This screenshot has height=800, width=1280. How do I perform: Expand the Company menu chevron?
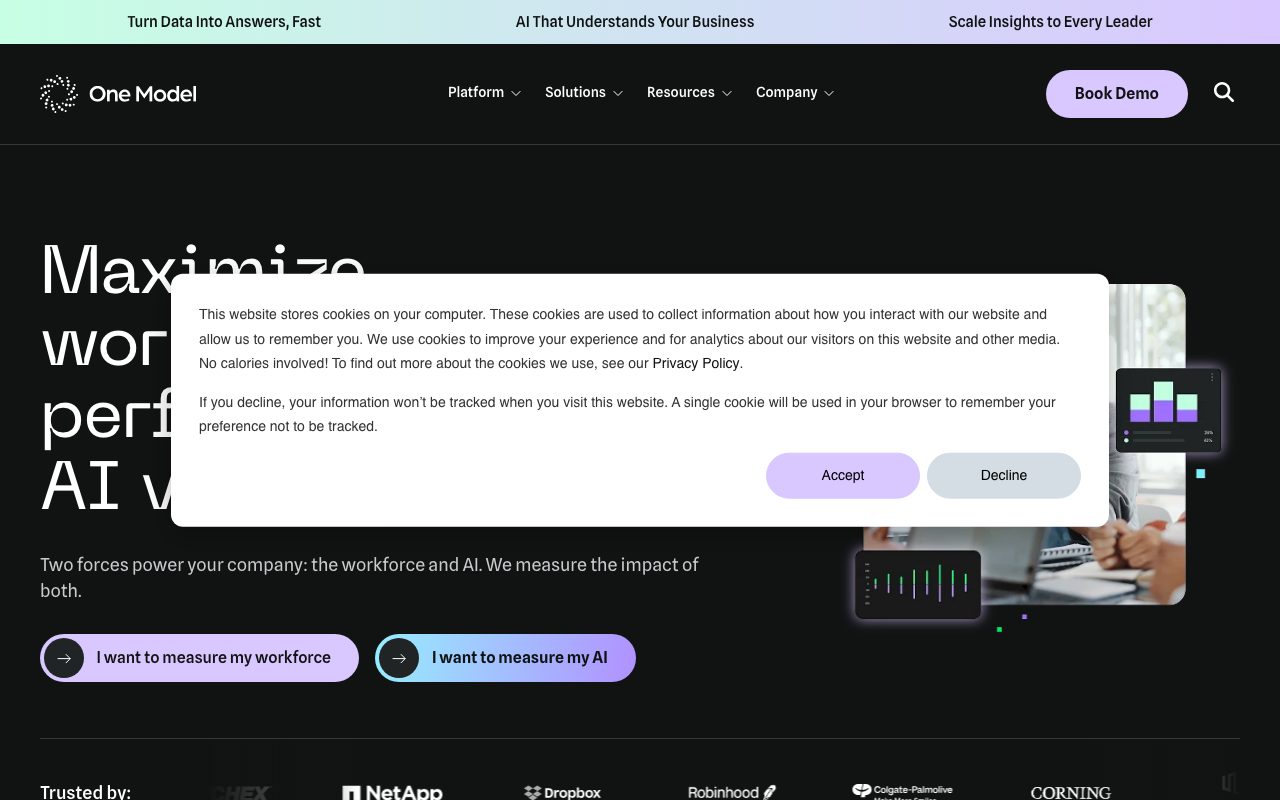(828, 93)
